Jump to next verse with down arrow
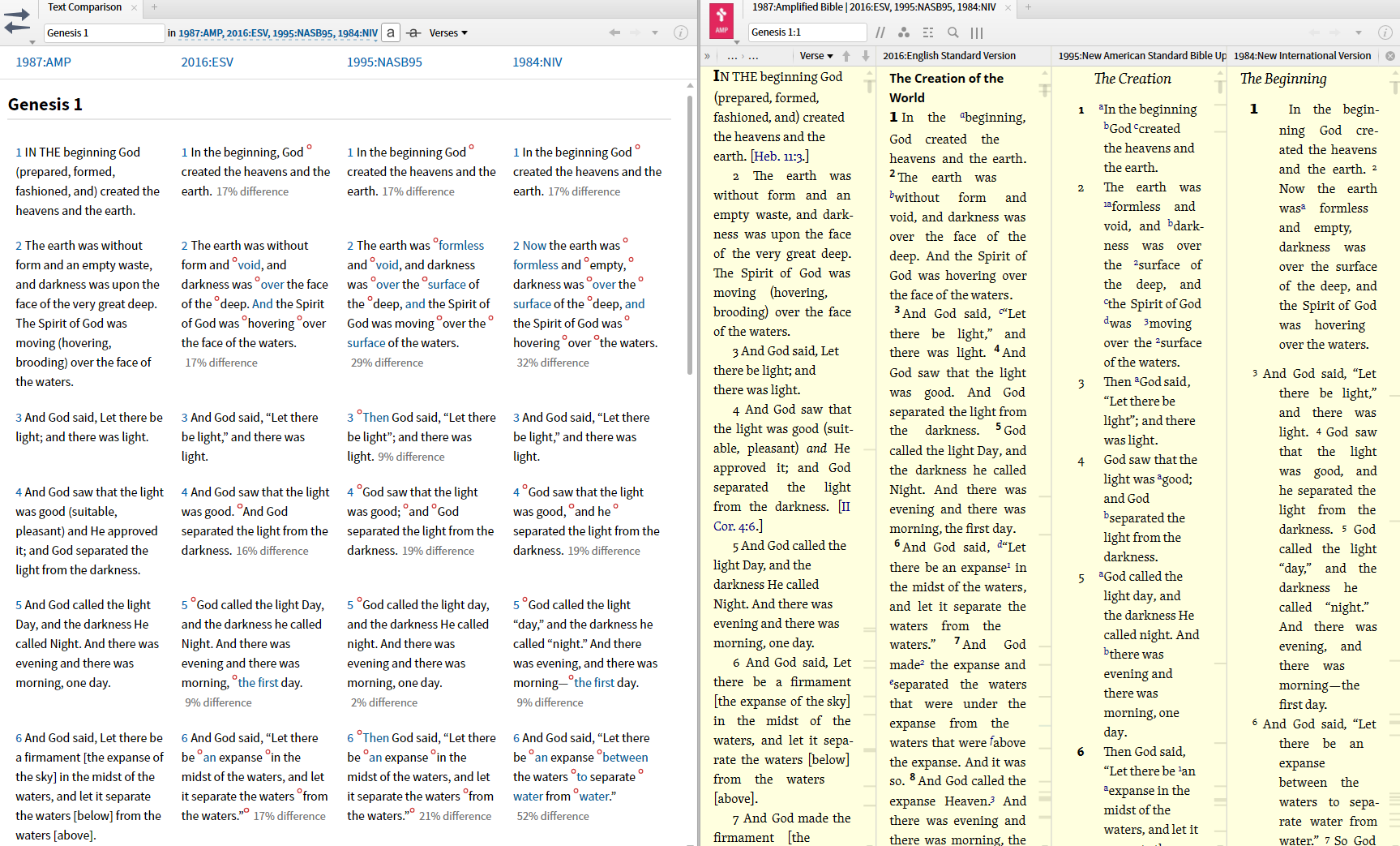1400x846 pixels. (x=865, y=56)
